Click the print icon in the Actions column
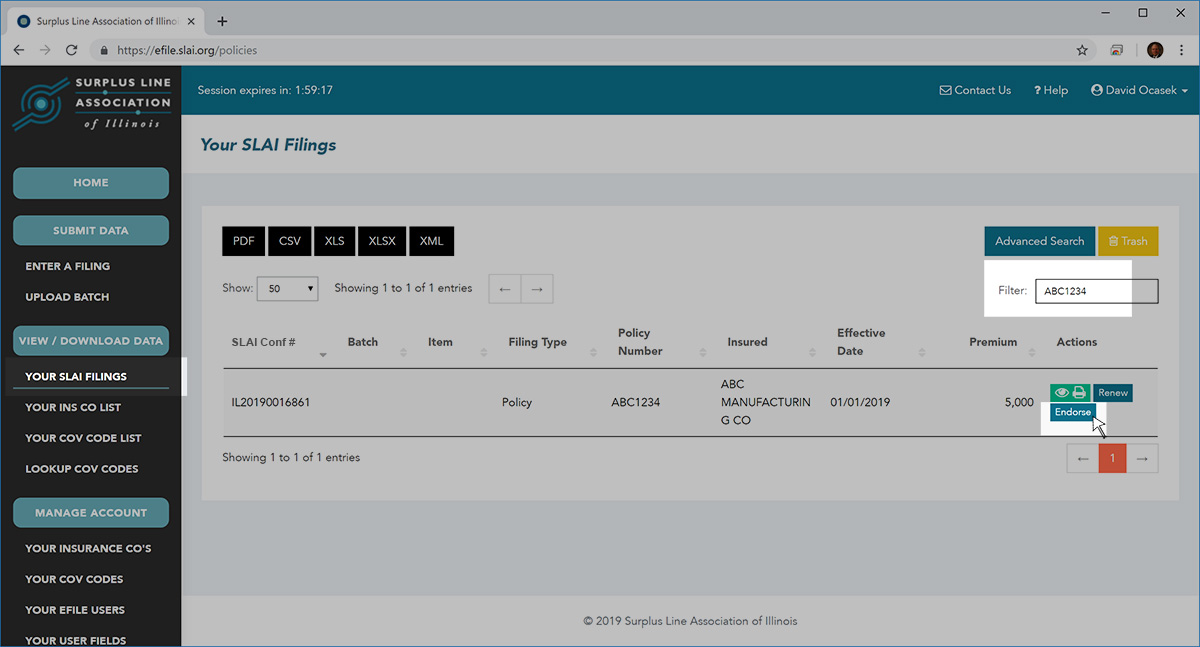The image size is (1200, 647). pos(1078,392)
